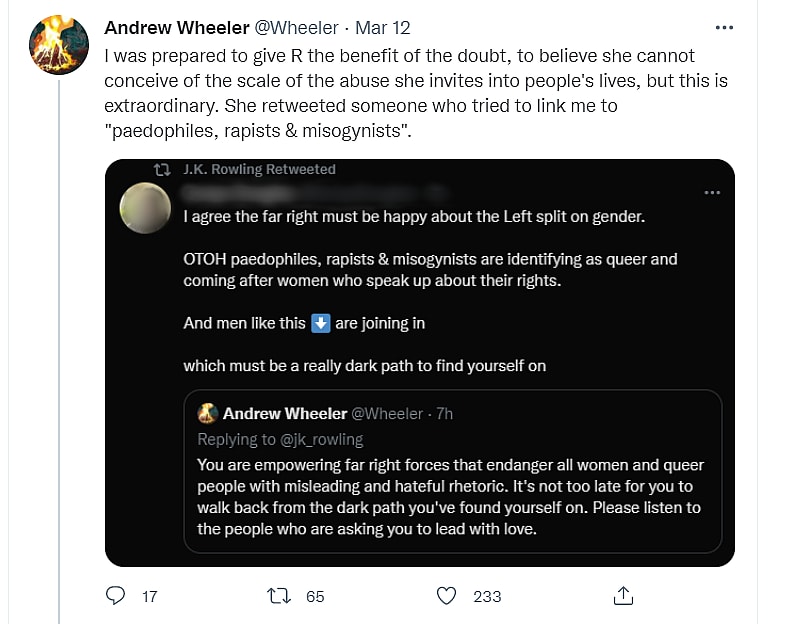Like the tweet with the heart icon

click(447, 595)
